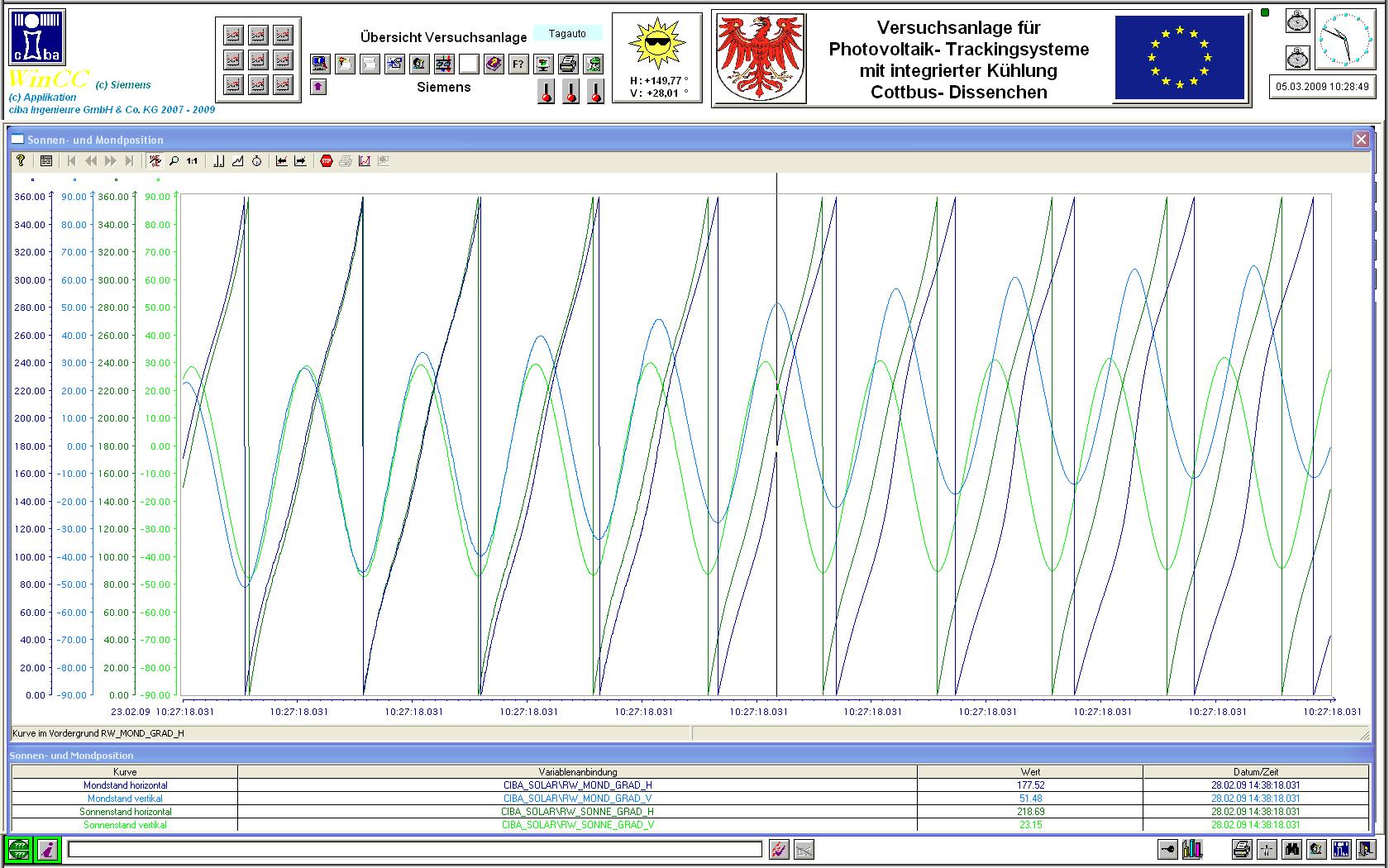Click the key login icon in bottom bar
1389x868 pixels.
click(1167, 849)
